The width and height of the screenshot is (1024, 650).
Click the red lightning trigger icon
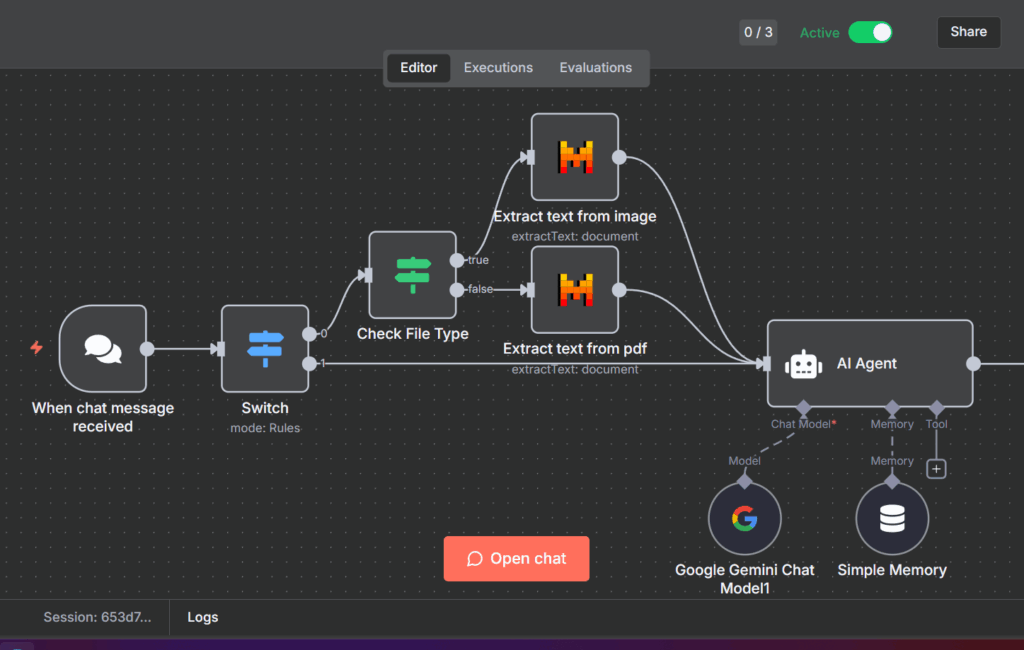coord(37,348)
